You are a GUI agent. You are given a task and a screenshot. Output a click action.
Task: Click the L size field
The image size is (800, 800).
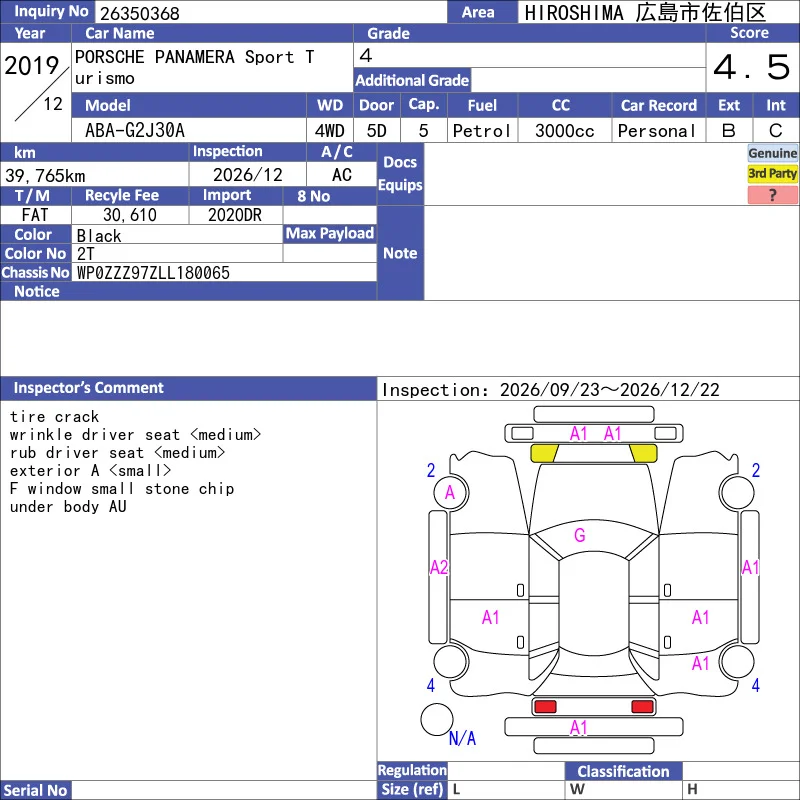pos(506,790)
